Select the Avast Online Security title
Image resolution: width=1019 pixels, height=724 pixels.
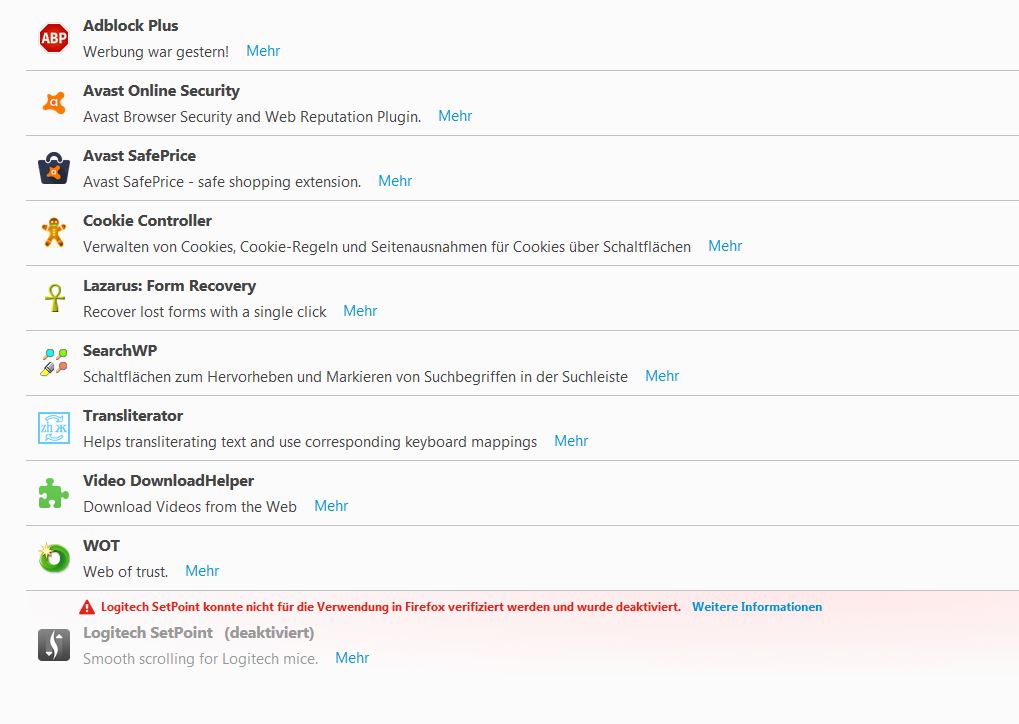pyautogui.click(x=161, y=91)
